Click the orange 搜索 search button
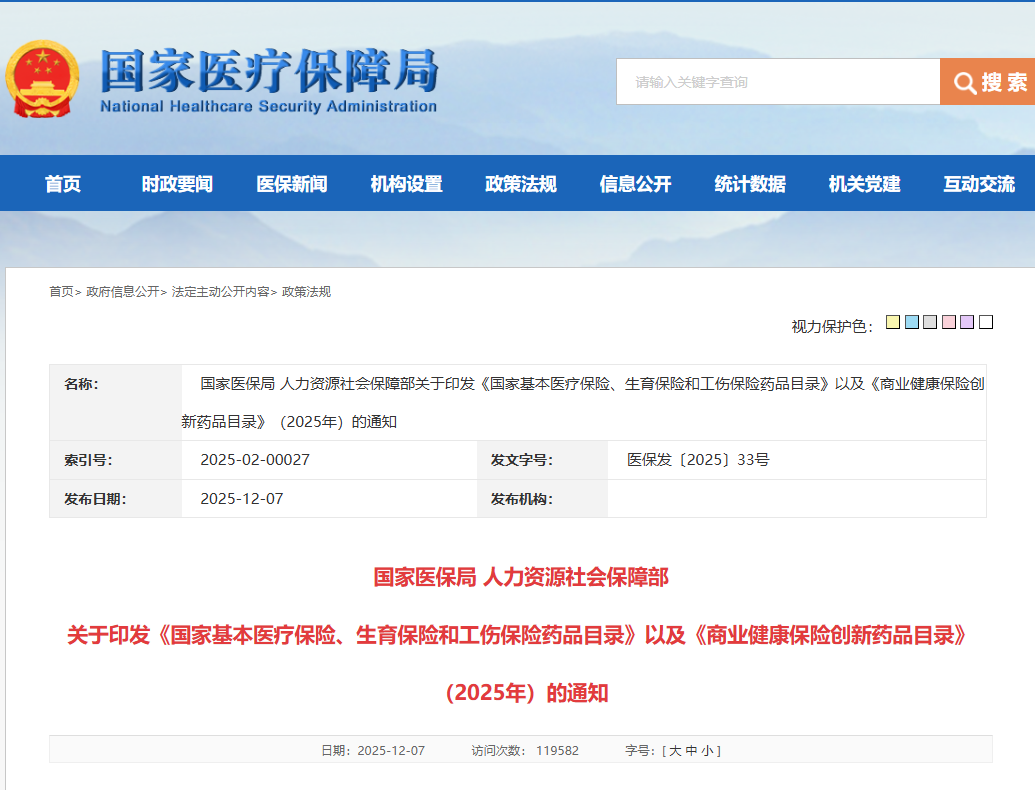 [988, 82]
